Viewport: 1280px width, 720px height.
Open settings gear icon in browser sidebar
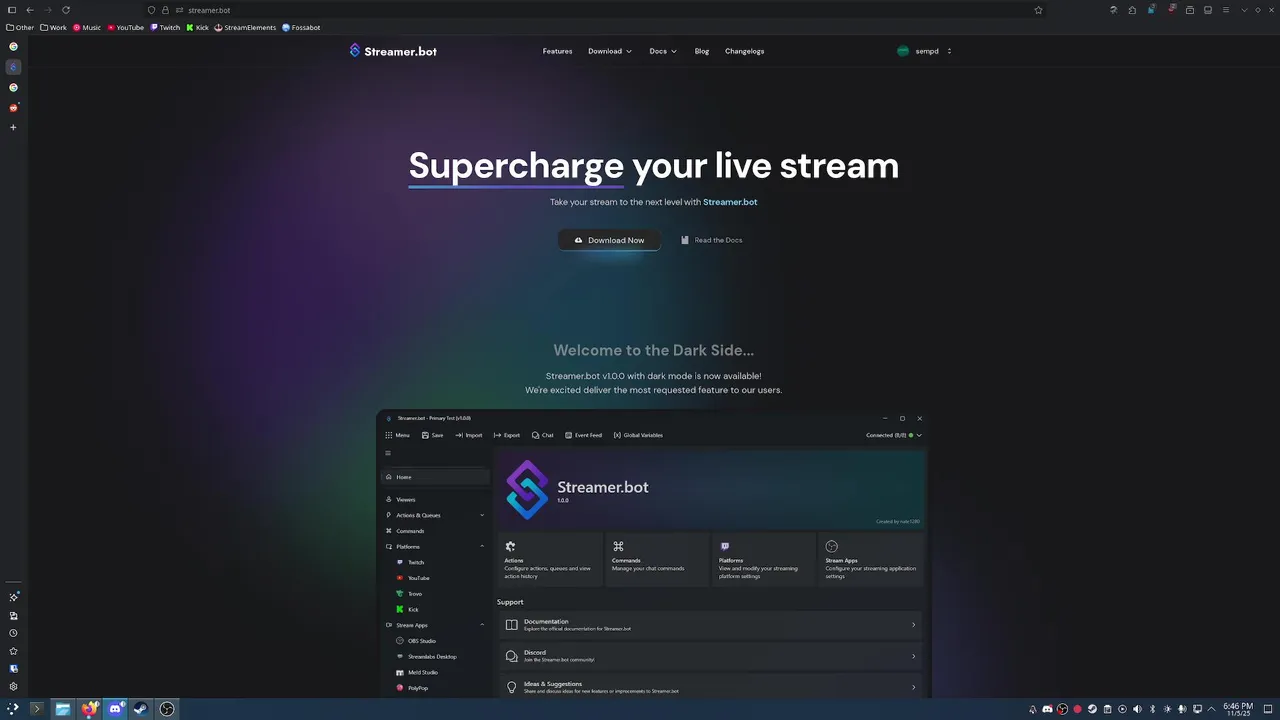13,686
